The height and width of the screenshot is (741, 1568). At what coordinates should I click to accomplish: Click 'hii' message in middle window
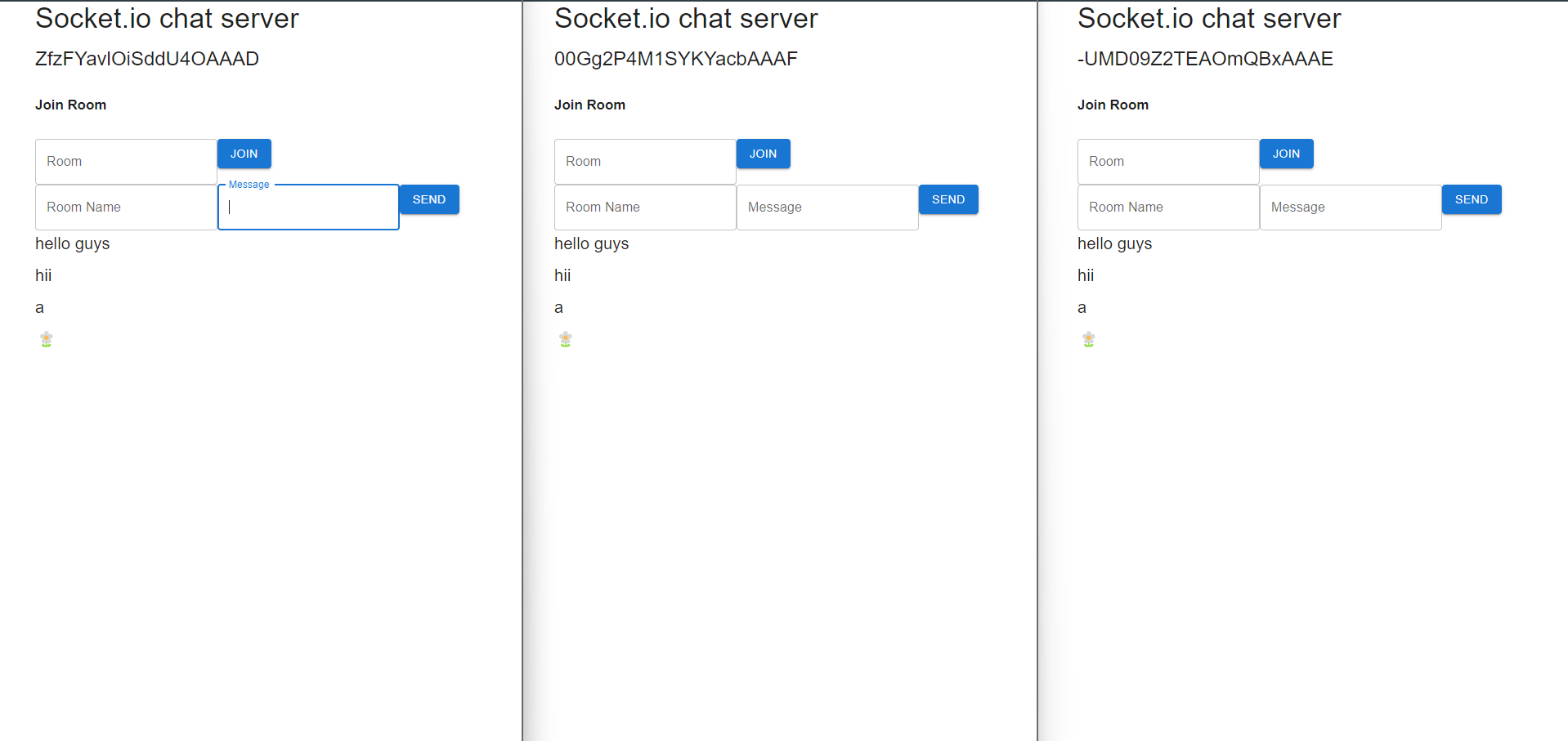click(x=562, y=275)
